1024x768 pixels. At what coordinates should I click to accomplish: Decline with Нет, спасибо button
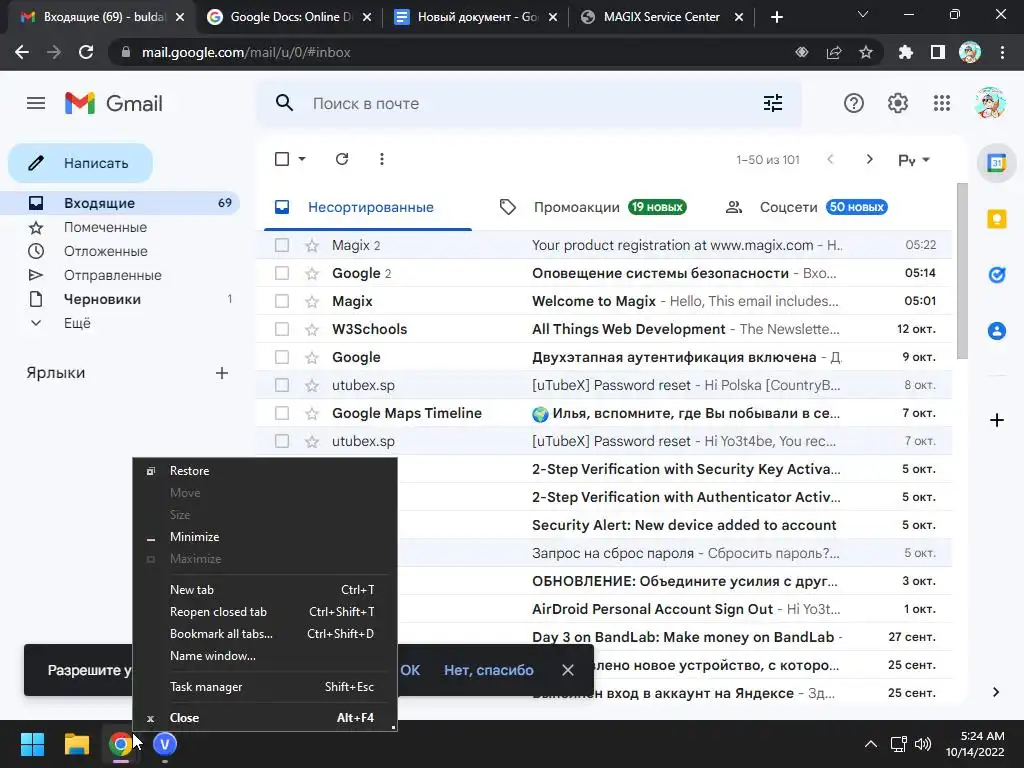pyautogui.click(x=488, y=670)
